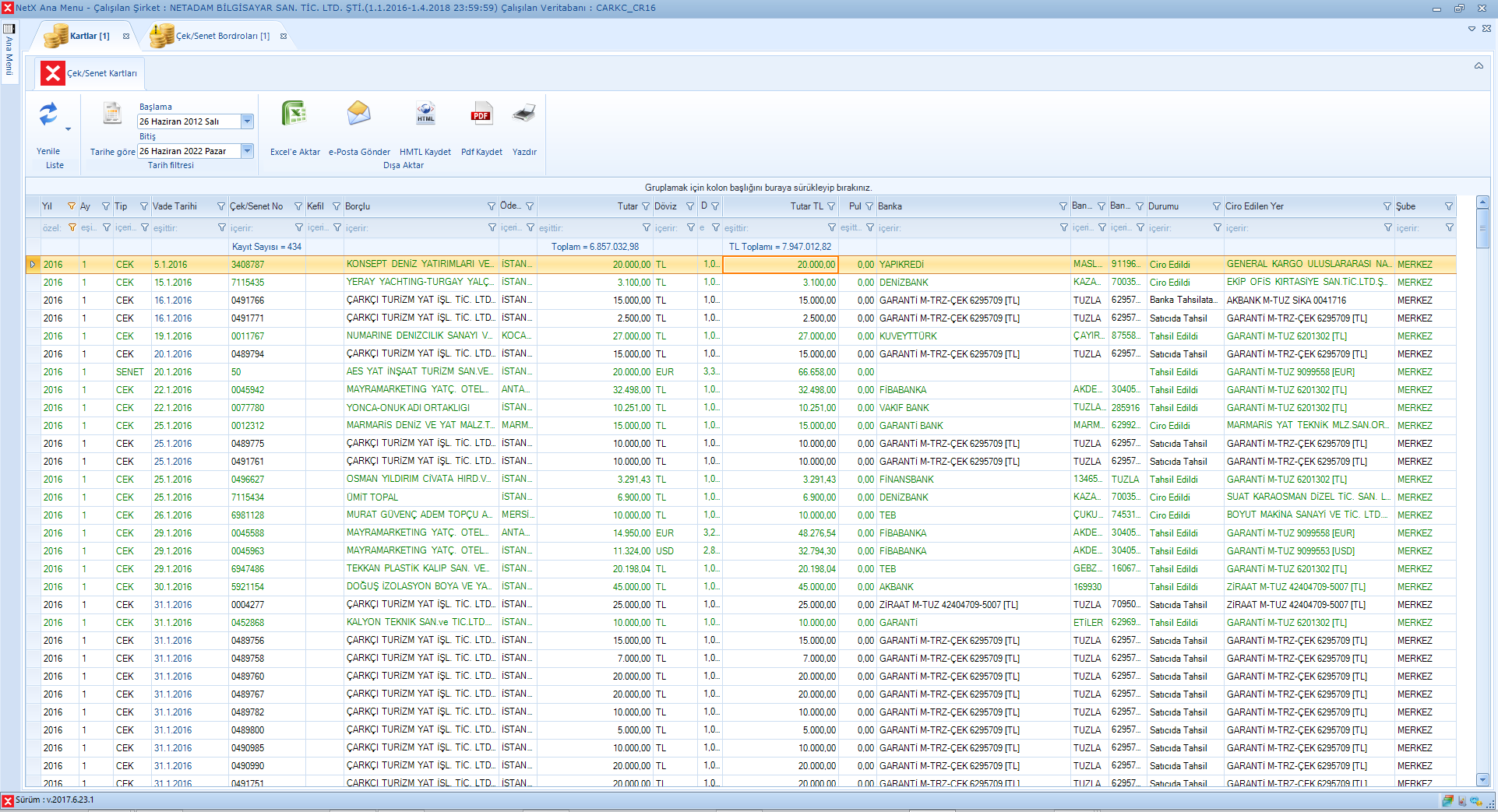The width and height of the screenshot is (1498, 812).
Task: Click the red X Çek/Senet Kartları icon
Action: pyautogui.click(x=52, y=73)
